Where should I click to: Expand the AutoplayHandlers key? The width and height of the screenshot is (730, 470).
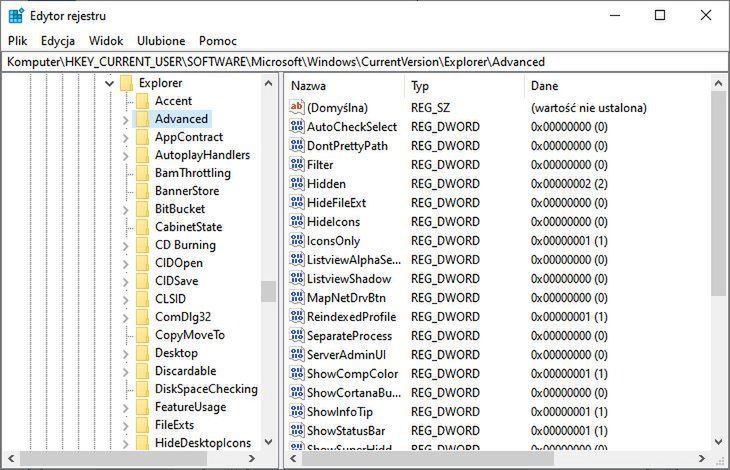click(x=126, y=156)
